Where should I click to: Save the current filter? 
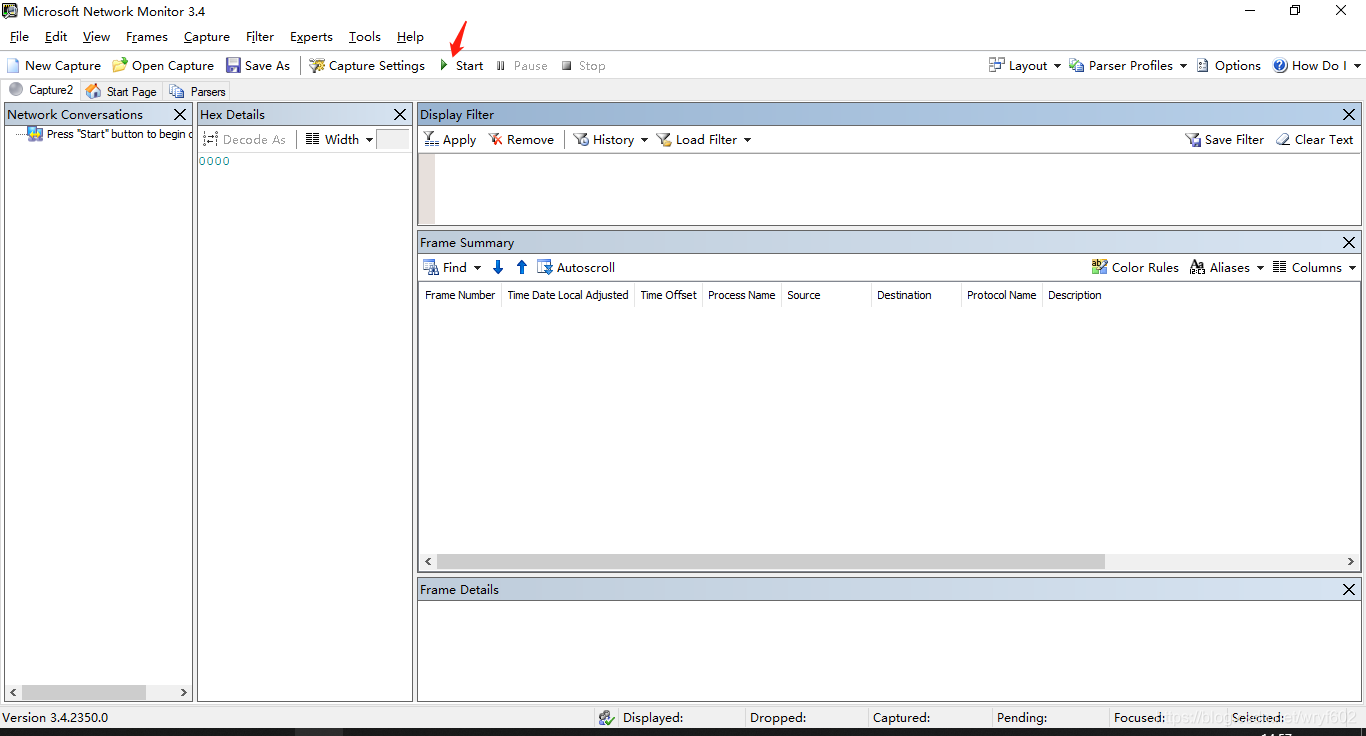point(1225,140)
